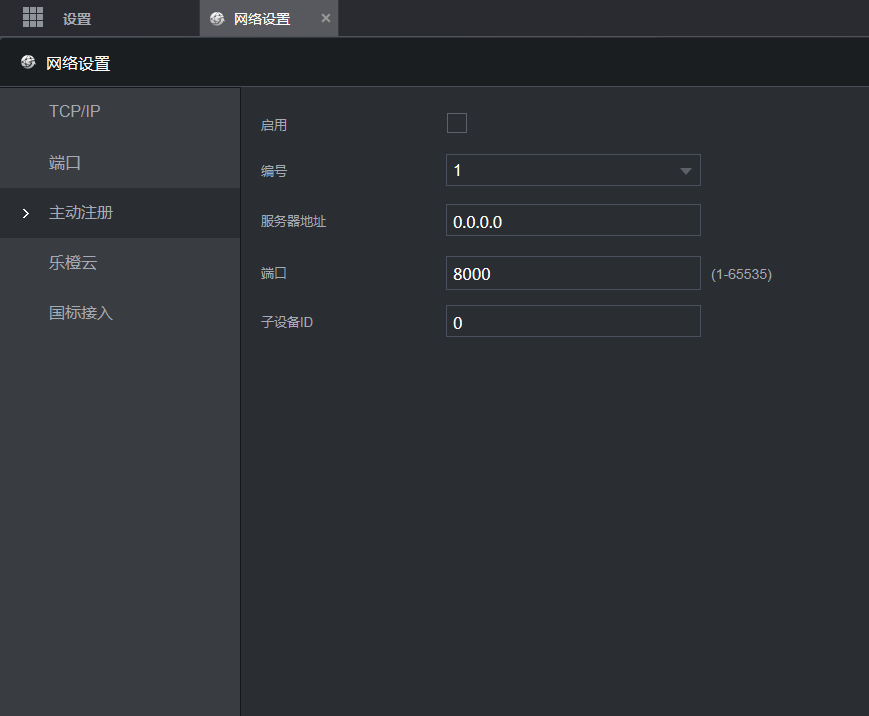Click the (1-65535) port range hint
869x716 pixels.
click(x=741, y=274)
